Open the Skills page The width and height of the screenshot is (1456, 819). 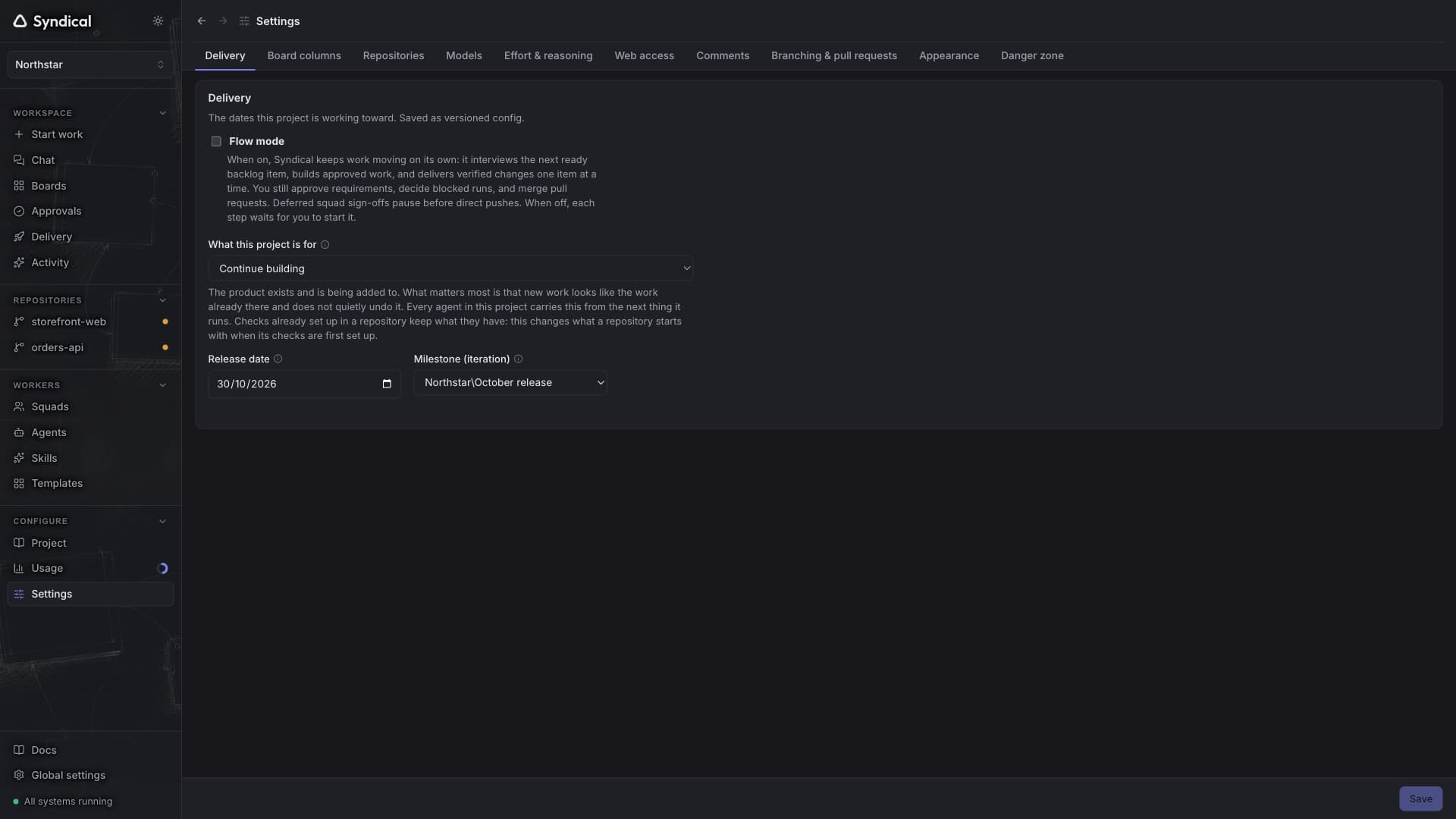(x=90, y=458)
